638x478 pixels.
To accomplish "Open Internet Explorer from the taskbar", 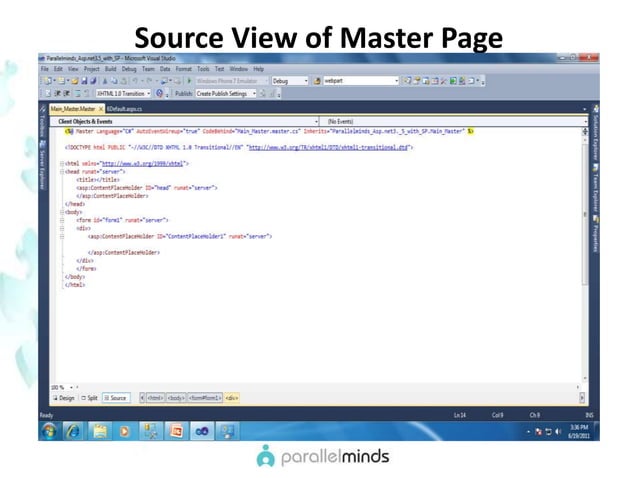I will [x=73, y=431].
